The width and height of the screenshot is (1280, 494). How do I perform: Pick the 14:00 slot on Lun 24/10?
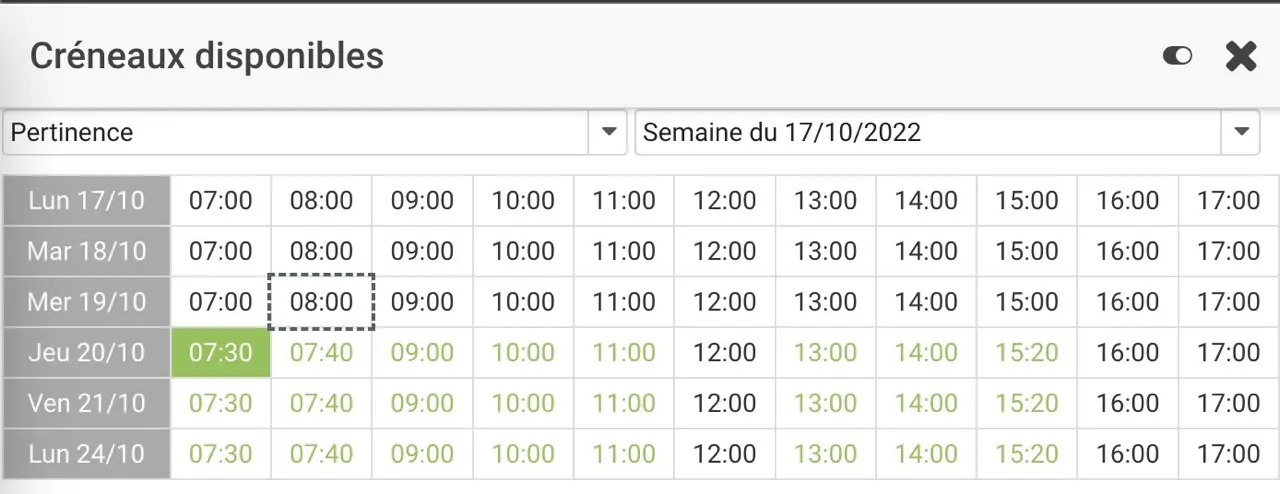click(x=926, y=454)
